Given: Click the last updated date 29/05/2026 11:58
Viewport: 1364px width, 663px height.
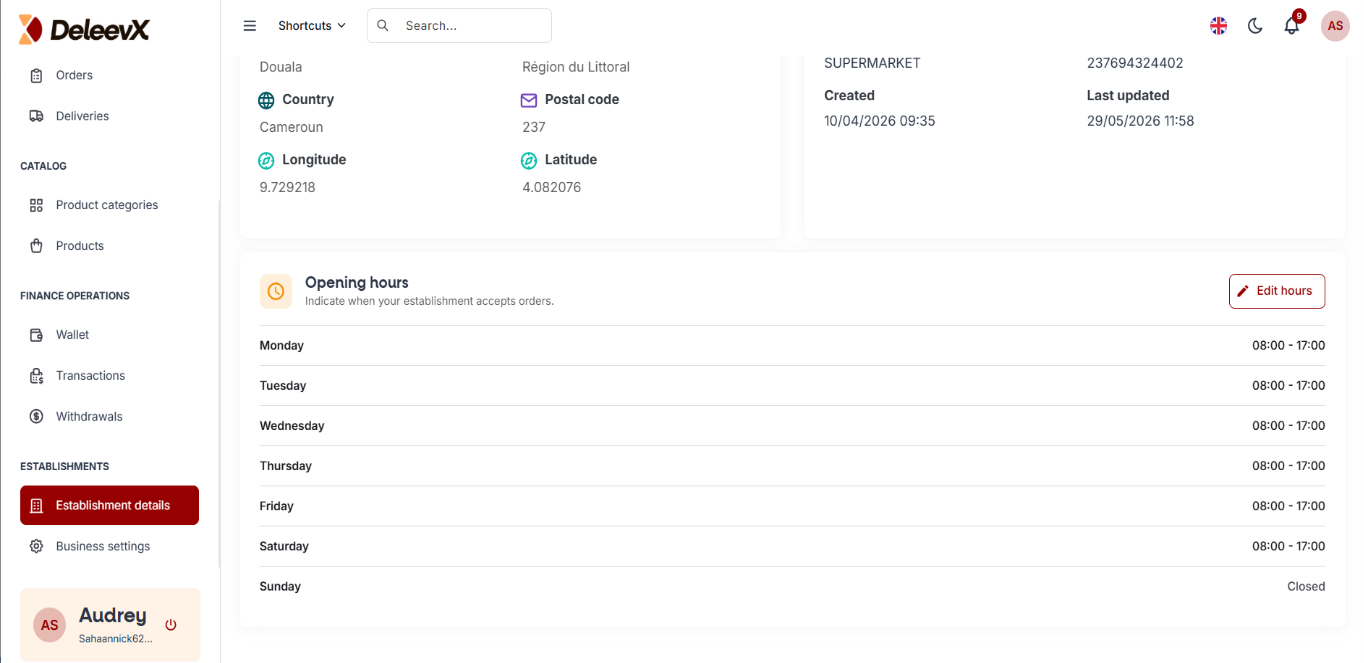Looking at the screenshot, I should [1141, 121].
